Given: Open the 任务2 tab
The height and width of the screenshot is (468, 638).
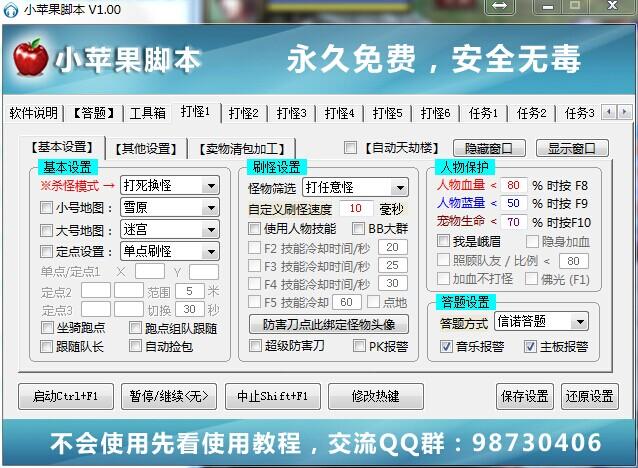Looking at the screenshot, I should (531, 113).
